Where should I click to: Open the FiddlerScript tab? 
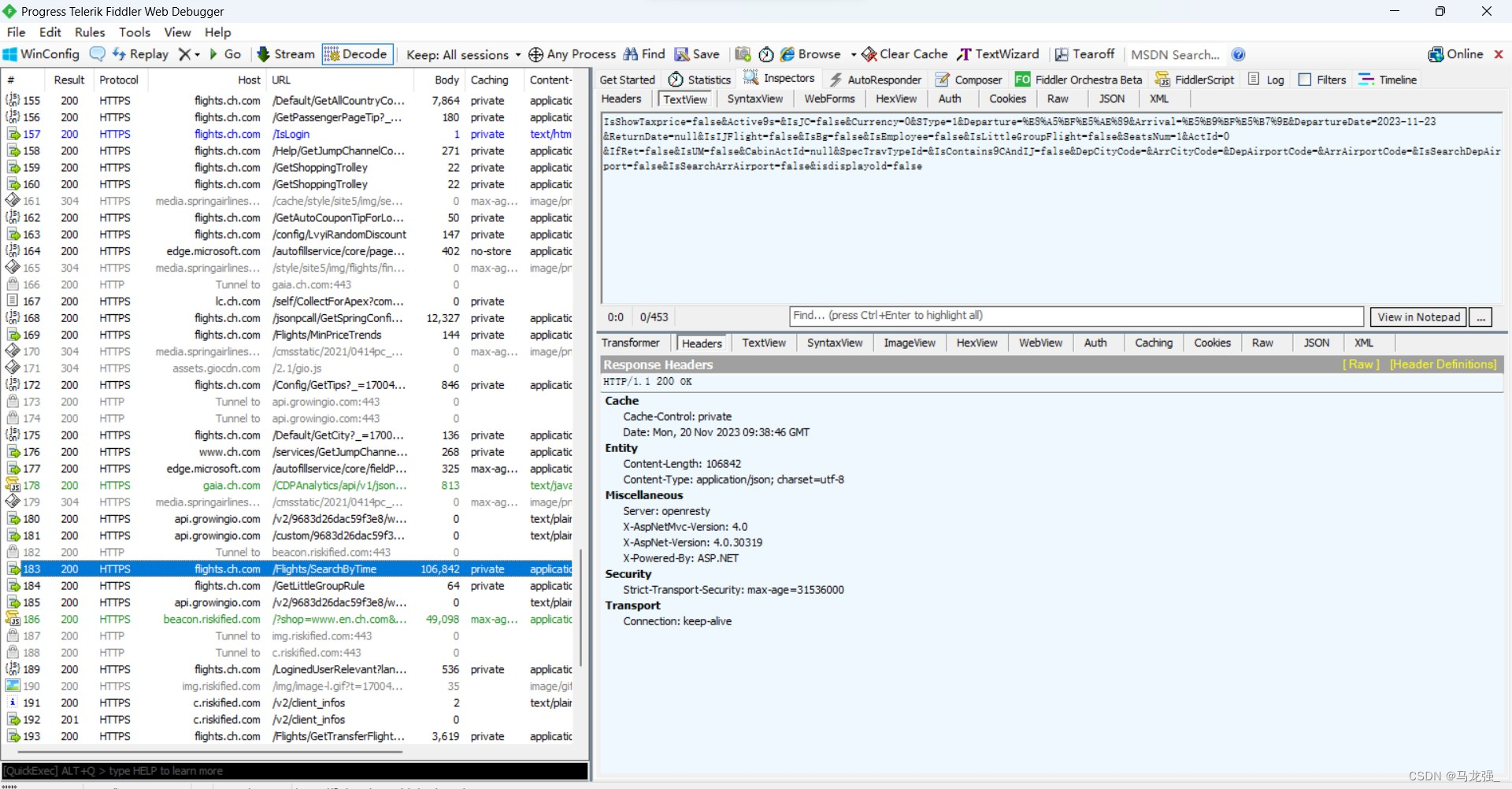point(1195,80)
